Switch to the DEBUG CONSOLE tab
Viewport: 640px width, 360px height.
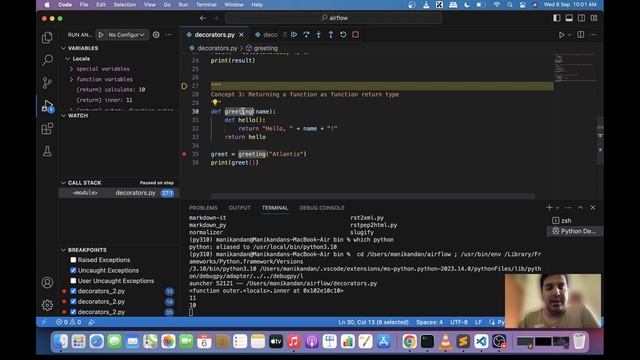point(322,208)
